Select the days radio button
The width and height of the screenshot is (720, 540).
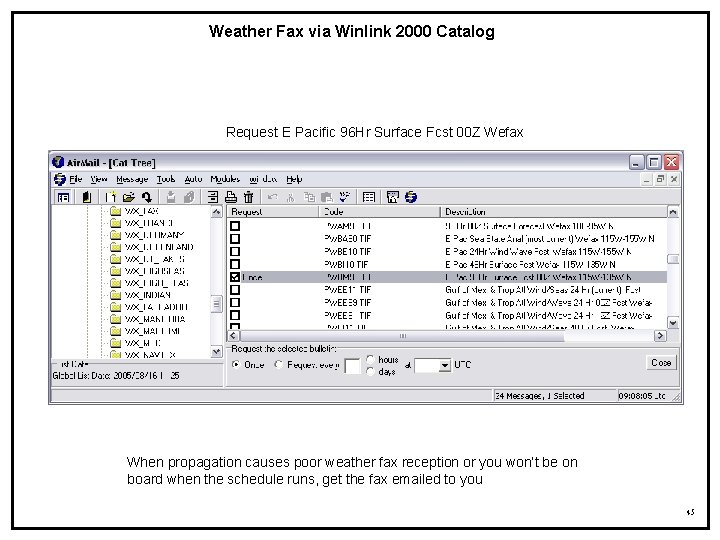(371, 371)
